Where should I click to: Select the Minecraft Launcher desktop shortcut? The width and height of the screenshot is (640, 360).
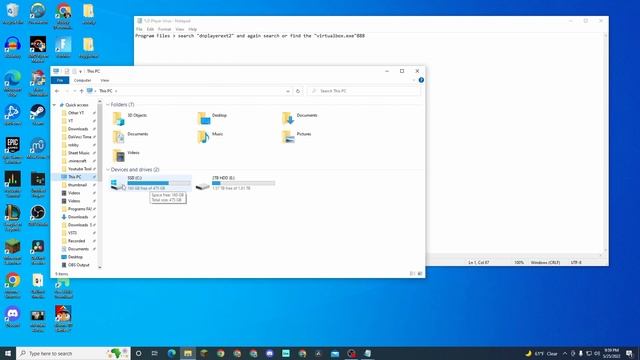[x=13, y=251]
